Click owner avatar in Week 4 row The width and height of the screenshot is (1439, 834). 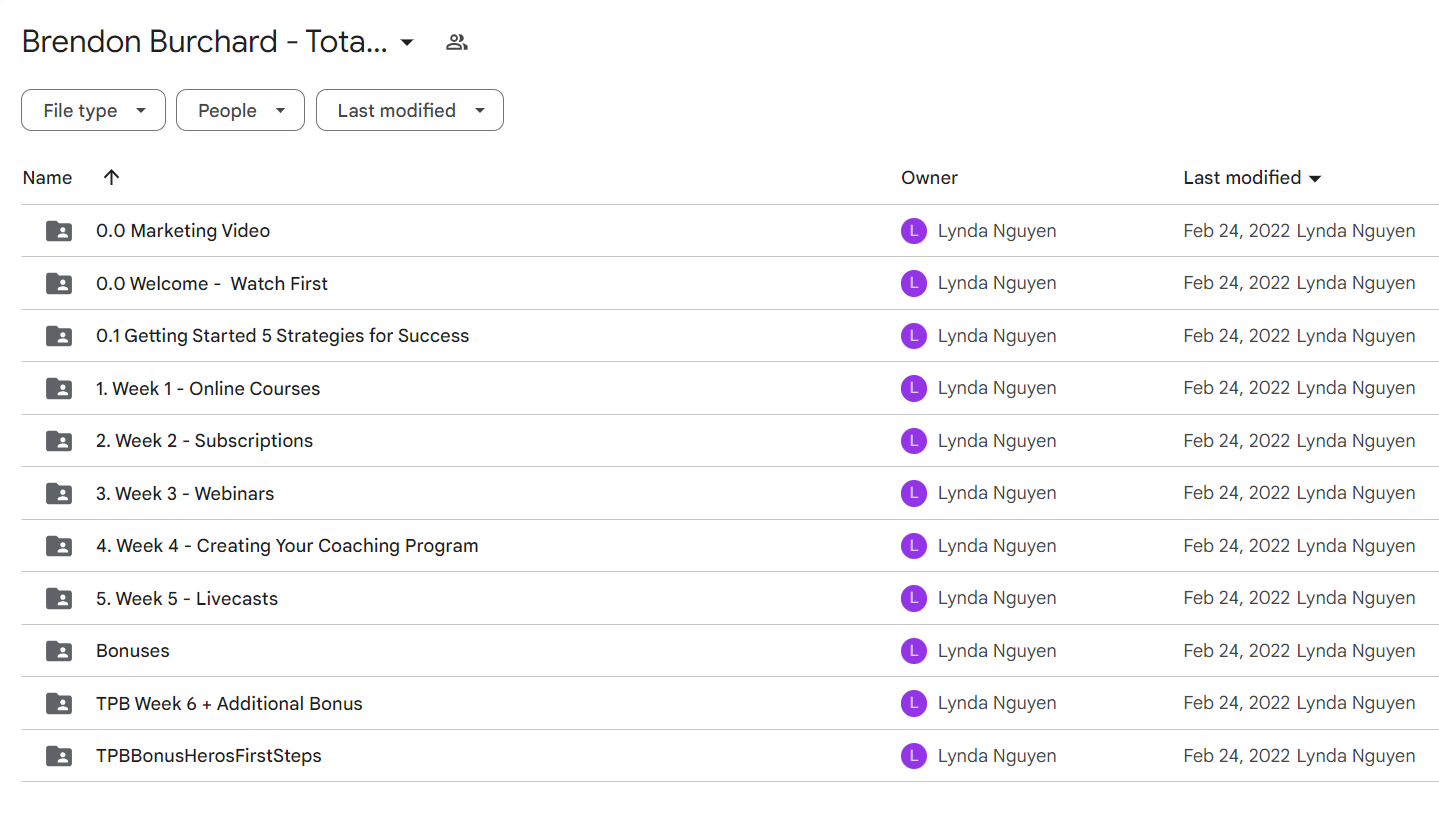tap(914, 546)
